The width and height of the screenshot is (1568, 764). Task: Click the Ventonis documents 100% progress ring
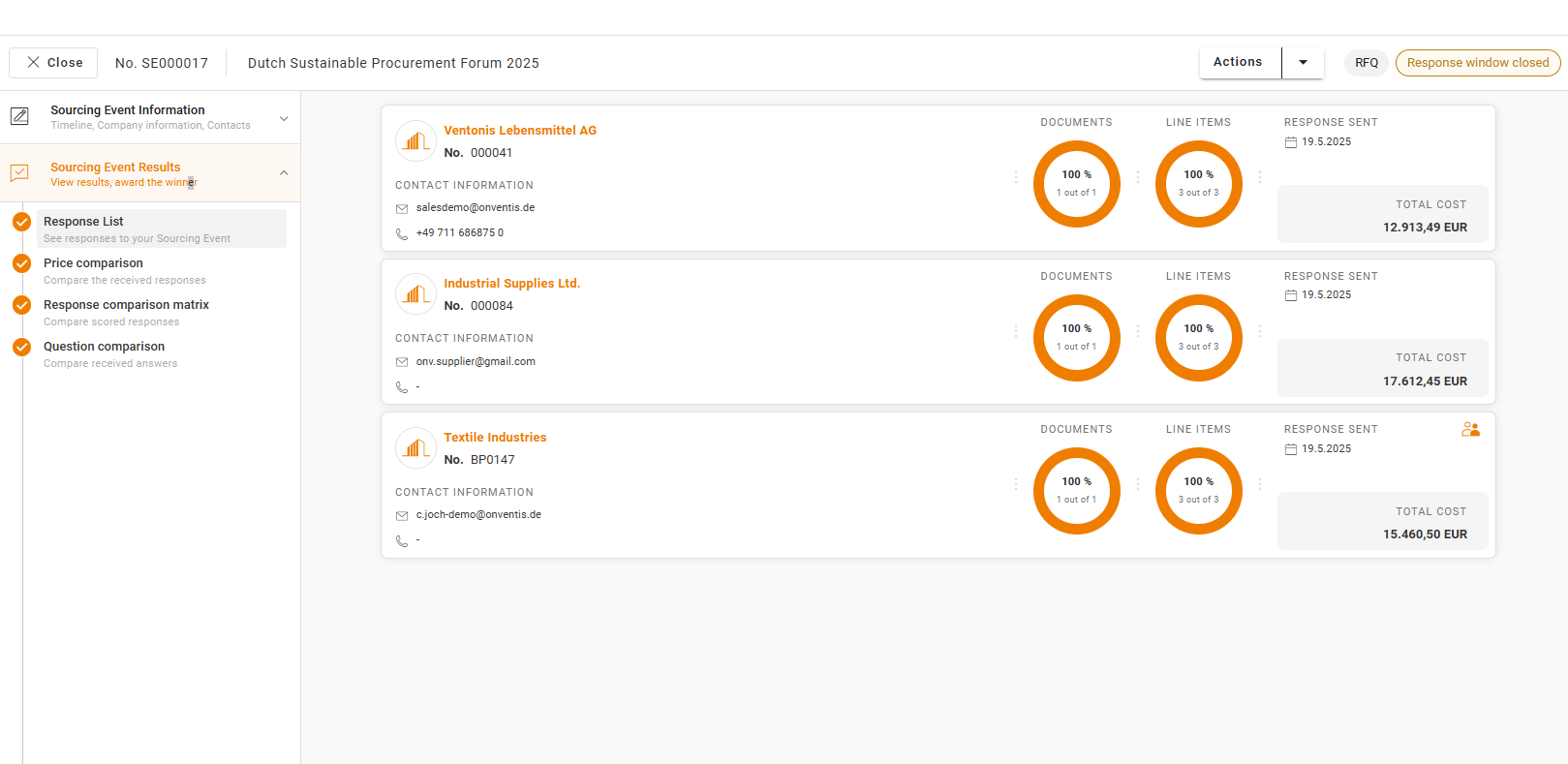tap(1076, 184)
